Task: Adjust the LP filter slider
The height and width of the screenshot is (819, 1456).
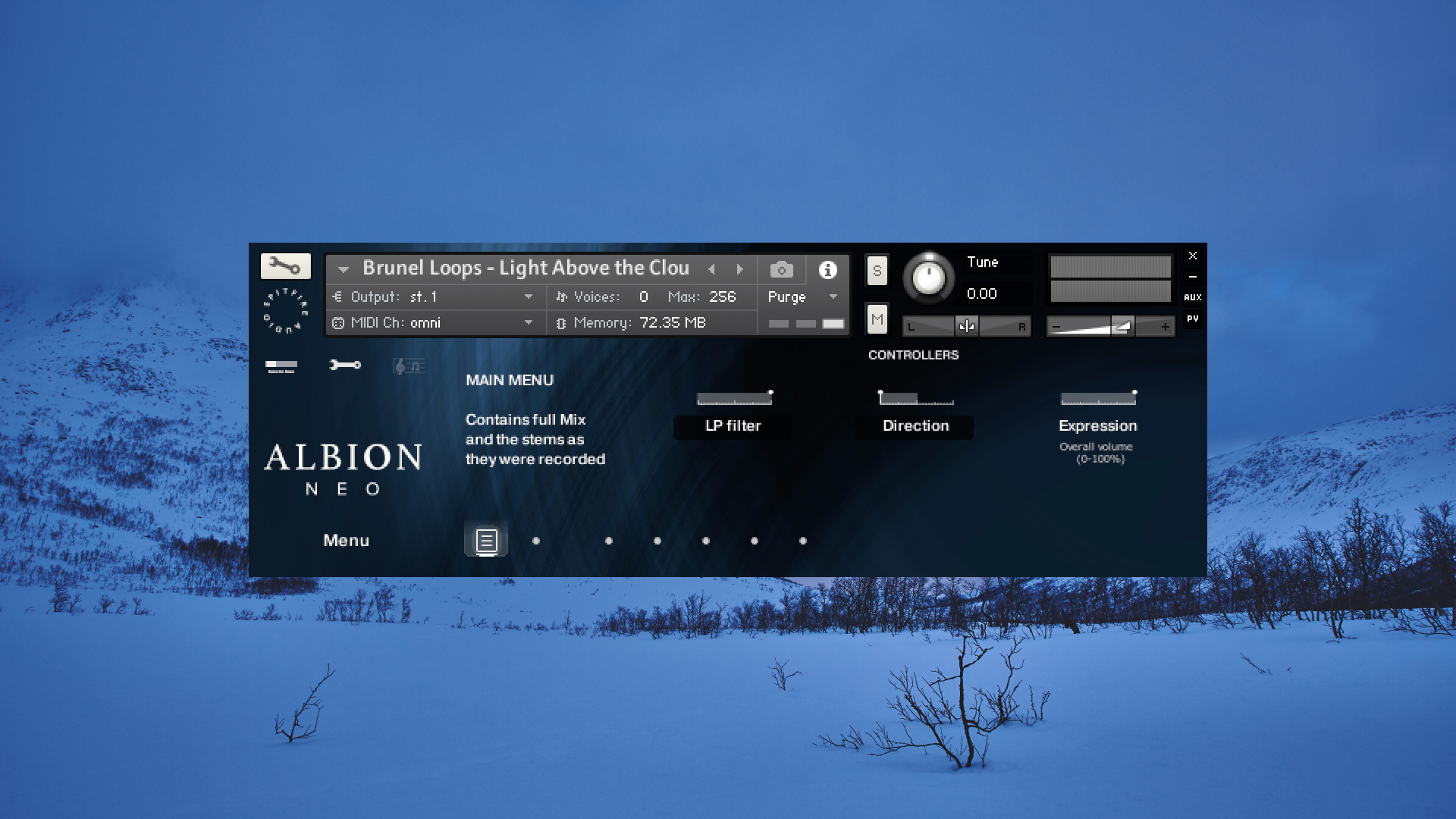Action: point(734,398)
